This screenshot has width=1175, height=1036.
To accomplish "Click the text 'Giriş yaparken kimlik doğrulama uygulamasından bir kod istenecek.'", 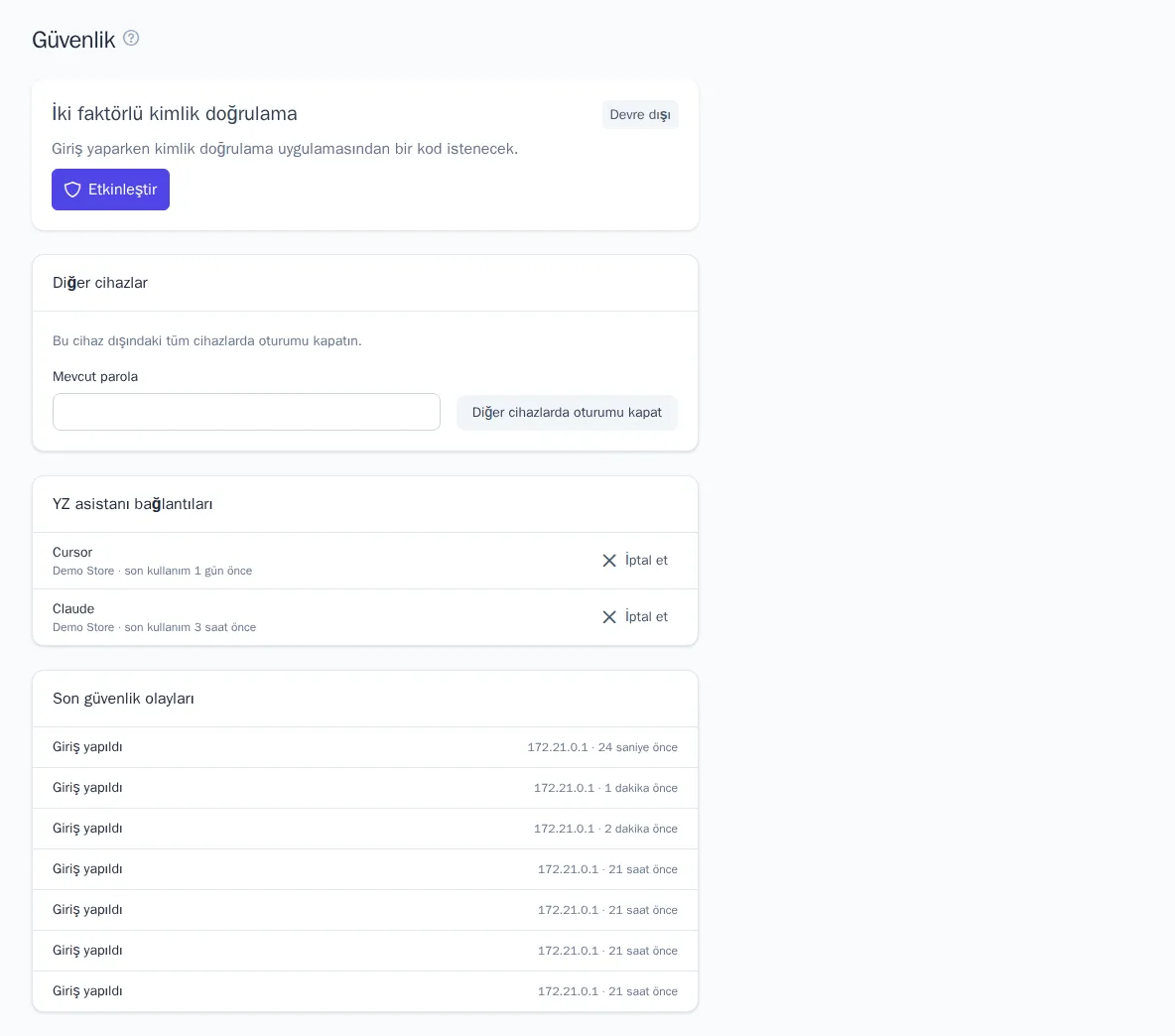I will (285, 148).
